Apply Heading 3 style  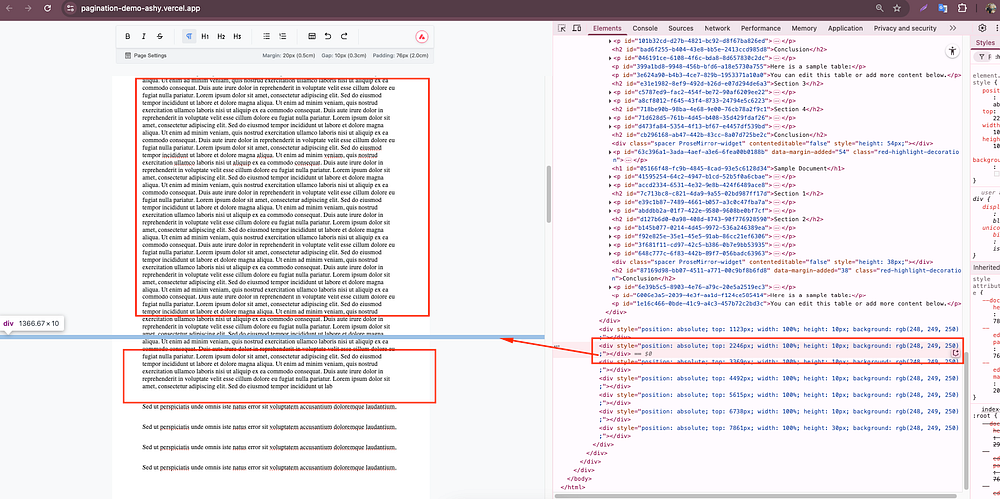pos(237,36)
